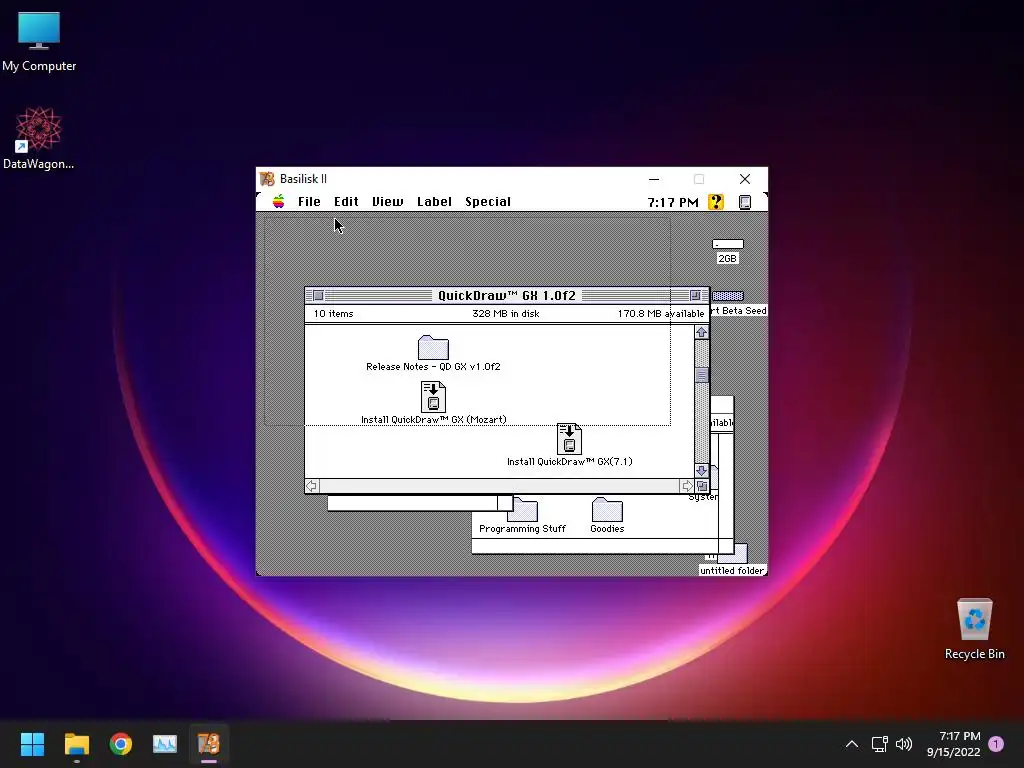The height and width of the screenshot is (768, 1024).
Task: Open the File menu
Action: click(309, 202)
